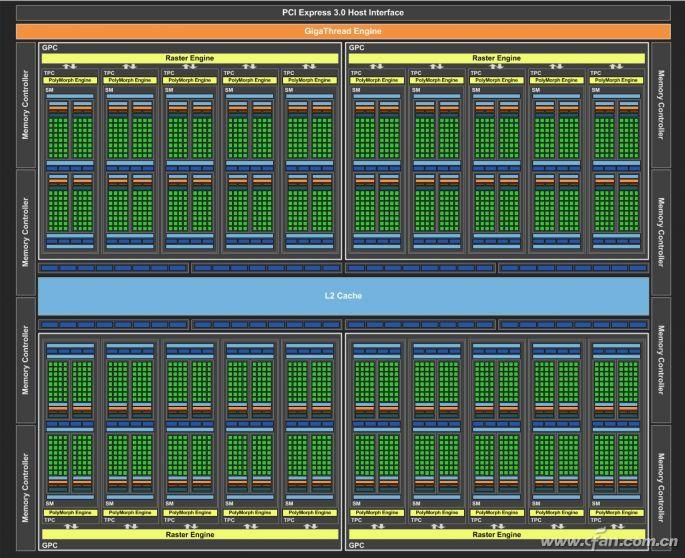Image resolution: width=685 pixels, height=558 pixels.
Task: Click the Raster Engine in the bottom-right GPC
Action: click(496, 534)
